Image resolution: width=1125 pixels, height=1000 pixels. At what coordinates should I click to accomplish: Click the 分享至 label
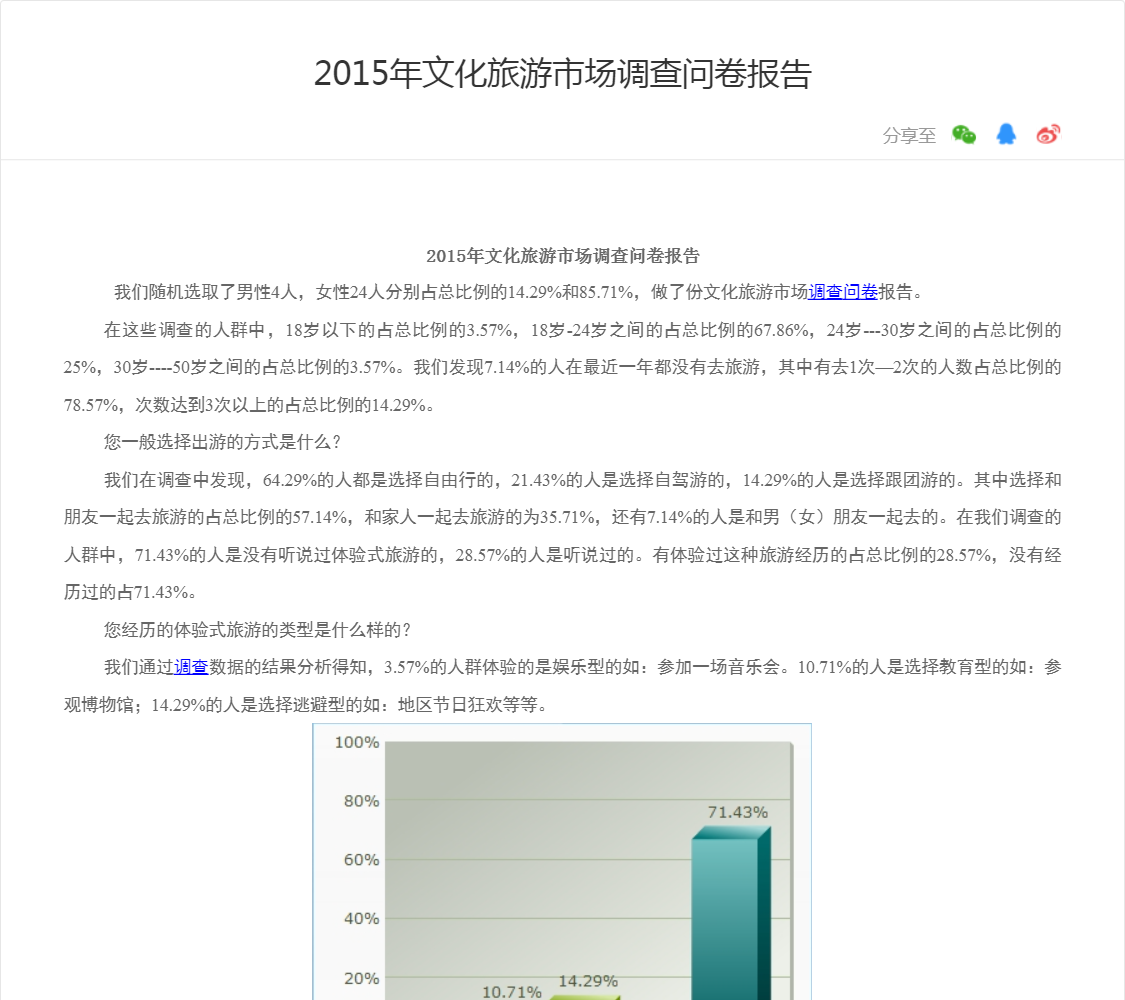pyautogui.click(x=909, y=136)
